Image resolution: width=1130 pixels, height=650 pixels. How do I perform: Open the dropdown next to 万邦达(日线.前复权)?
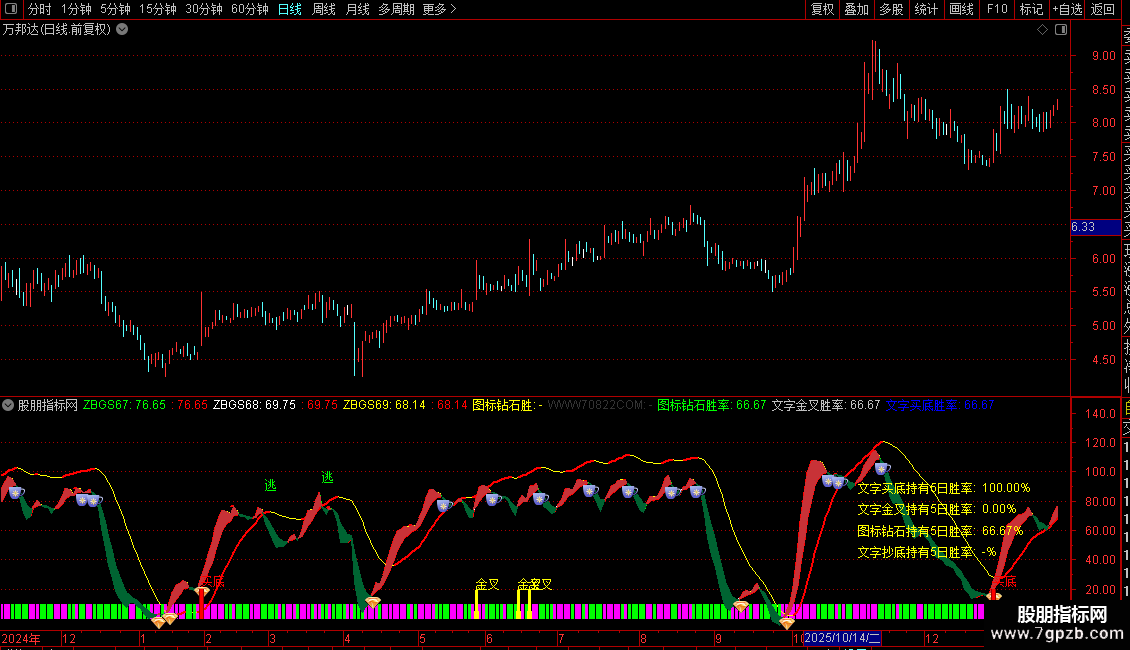(x=123, y=30)
